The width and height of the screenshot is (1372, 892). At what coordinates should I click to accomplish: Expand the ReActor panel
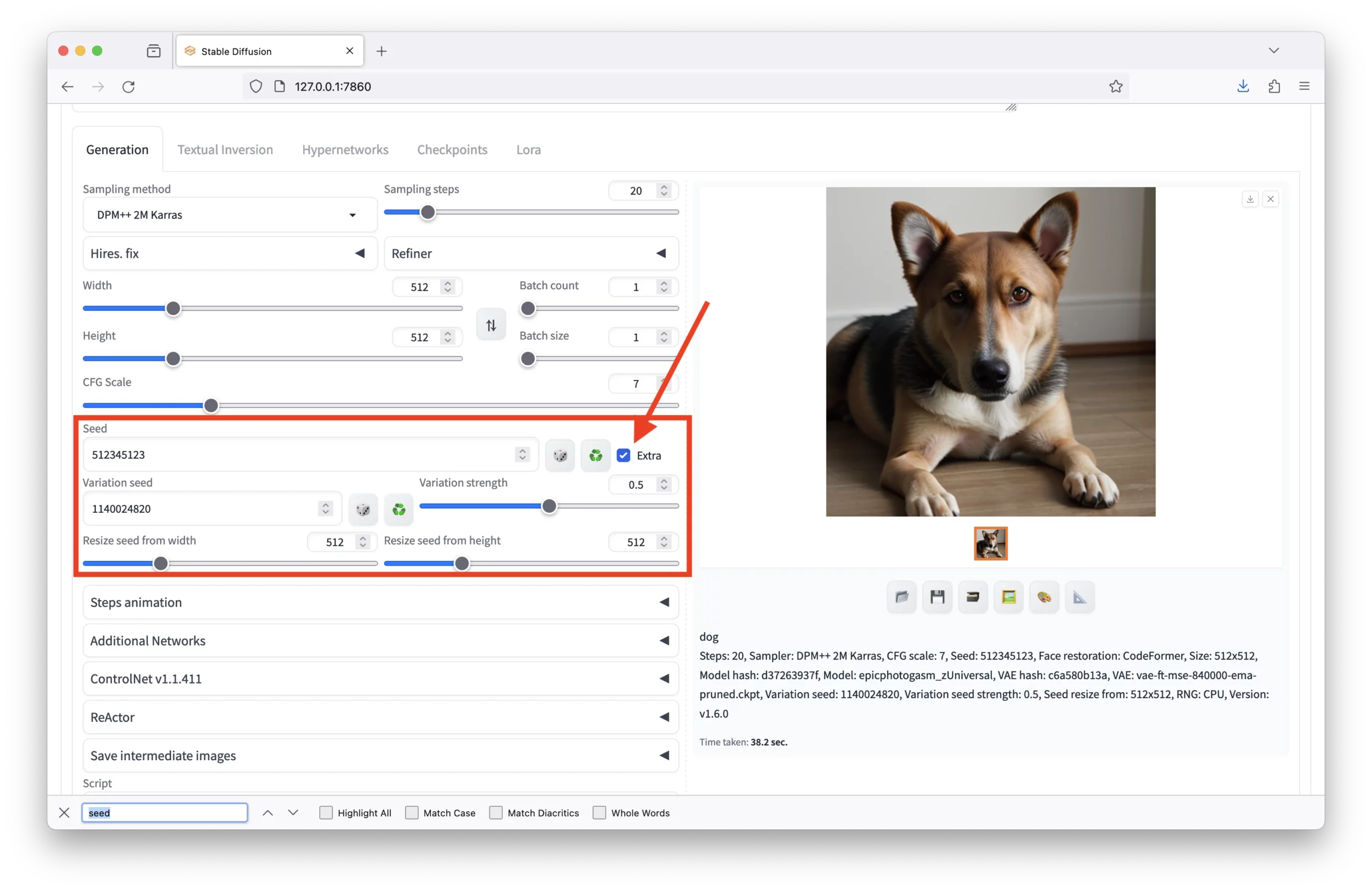click(381, 717)
